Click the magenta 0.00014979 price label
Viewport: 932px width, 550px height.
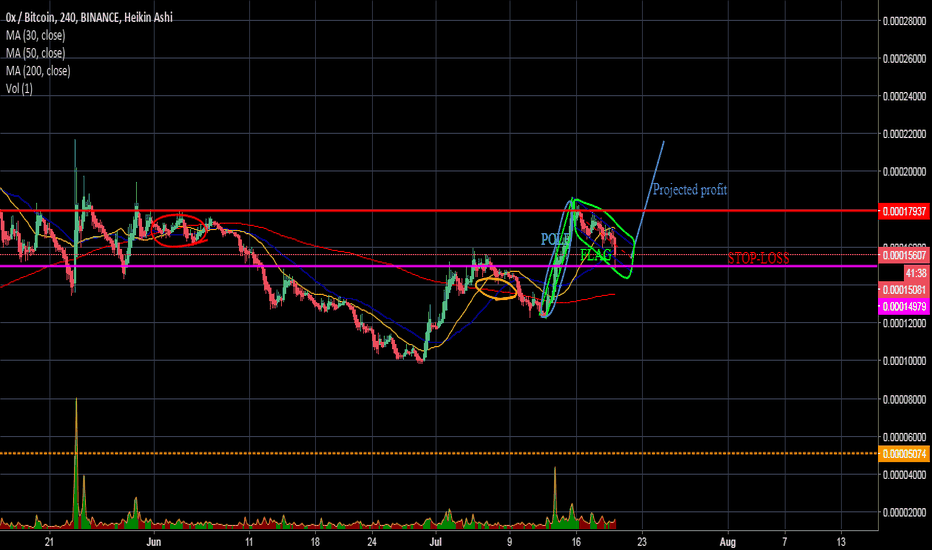pos(903,307)
